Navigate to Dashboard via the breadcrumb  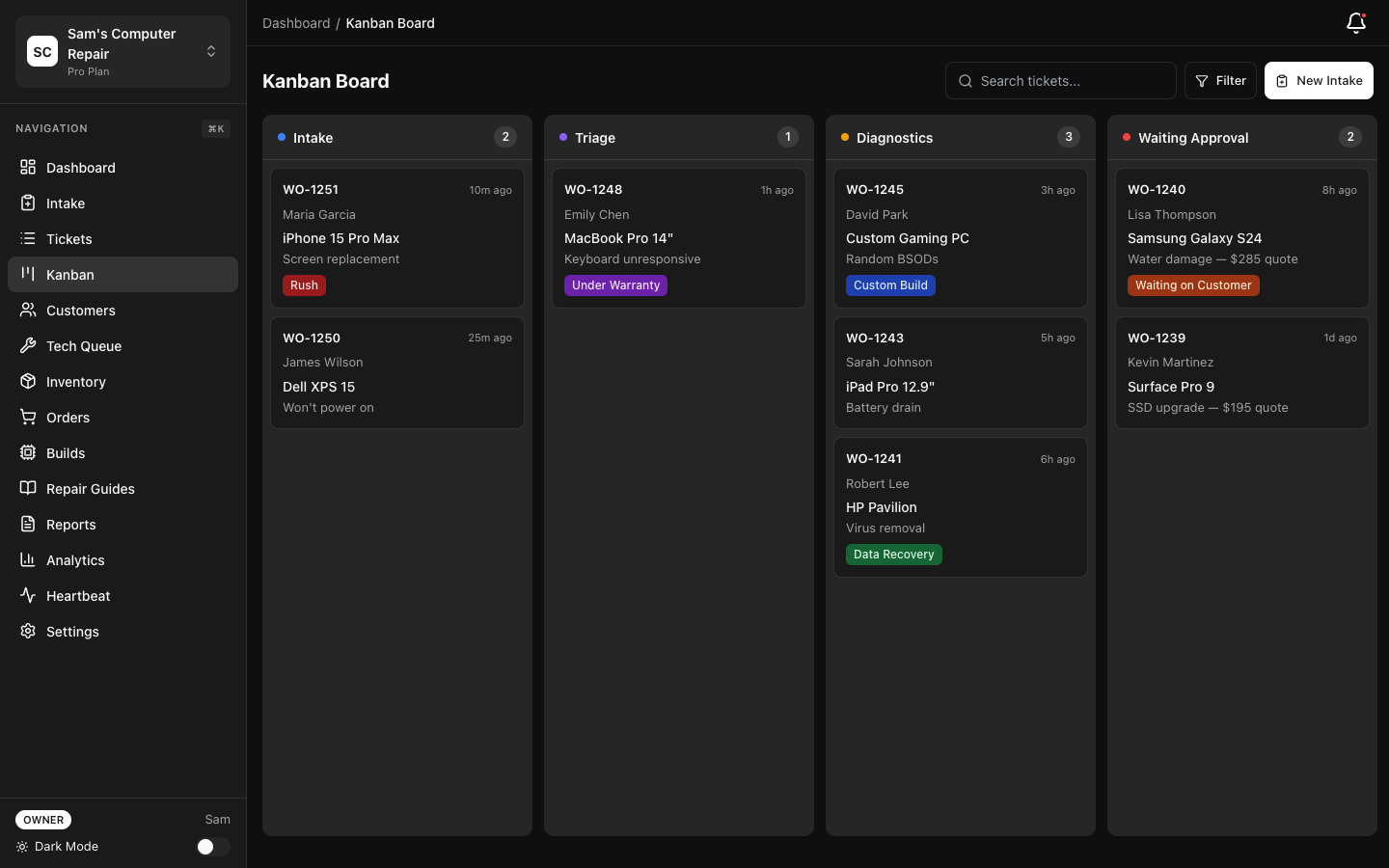296,23
